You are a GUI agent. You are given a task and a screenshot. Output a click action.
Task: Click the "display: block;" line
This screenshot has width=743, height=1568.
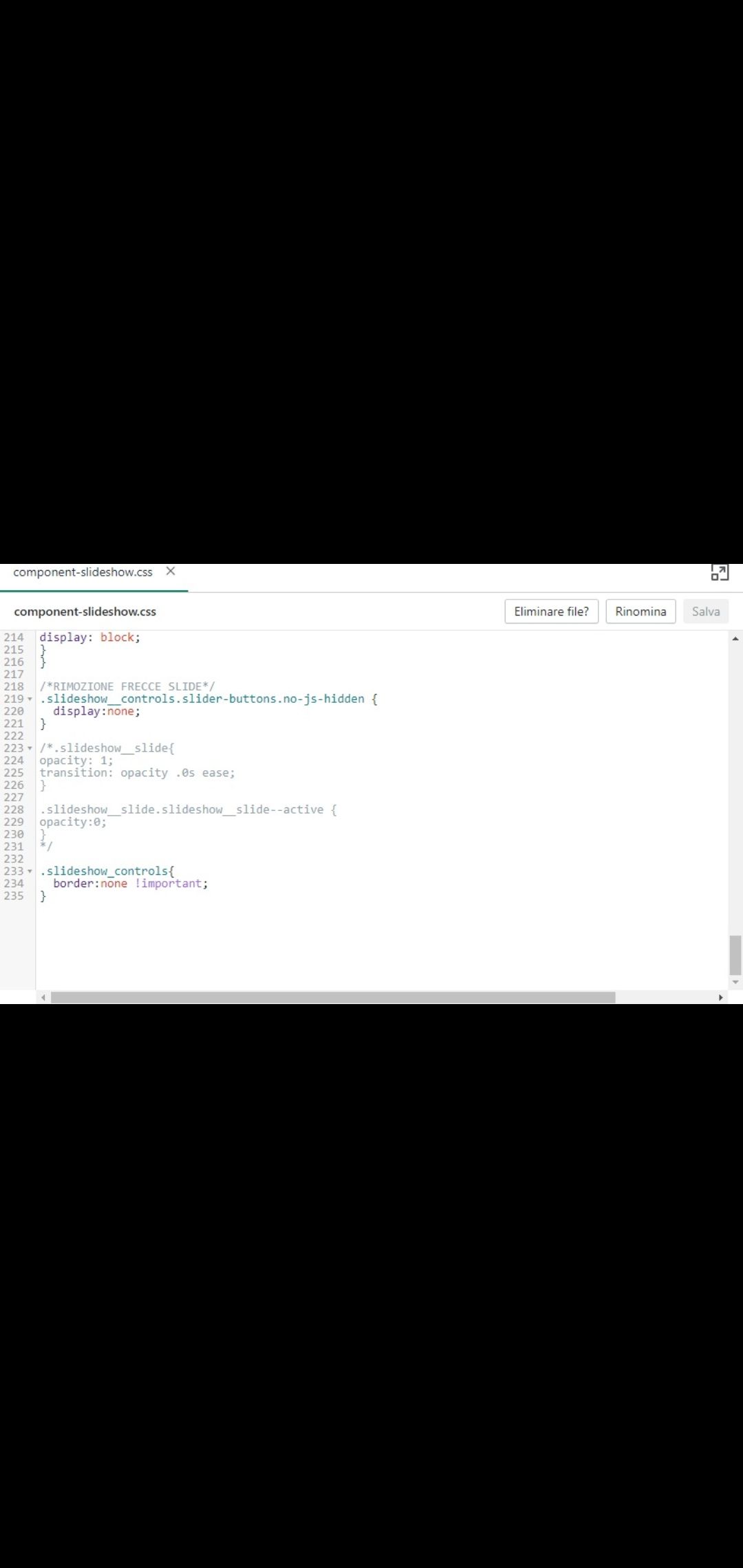click(89, 638)
